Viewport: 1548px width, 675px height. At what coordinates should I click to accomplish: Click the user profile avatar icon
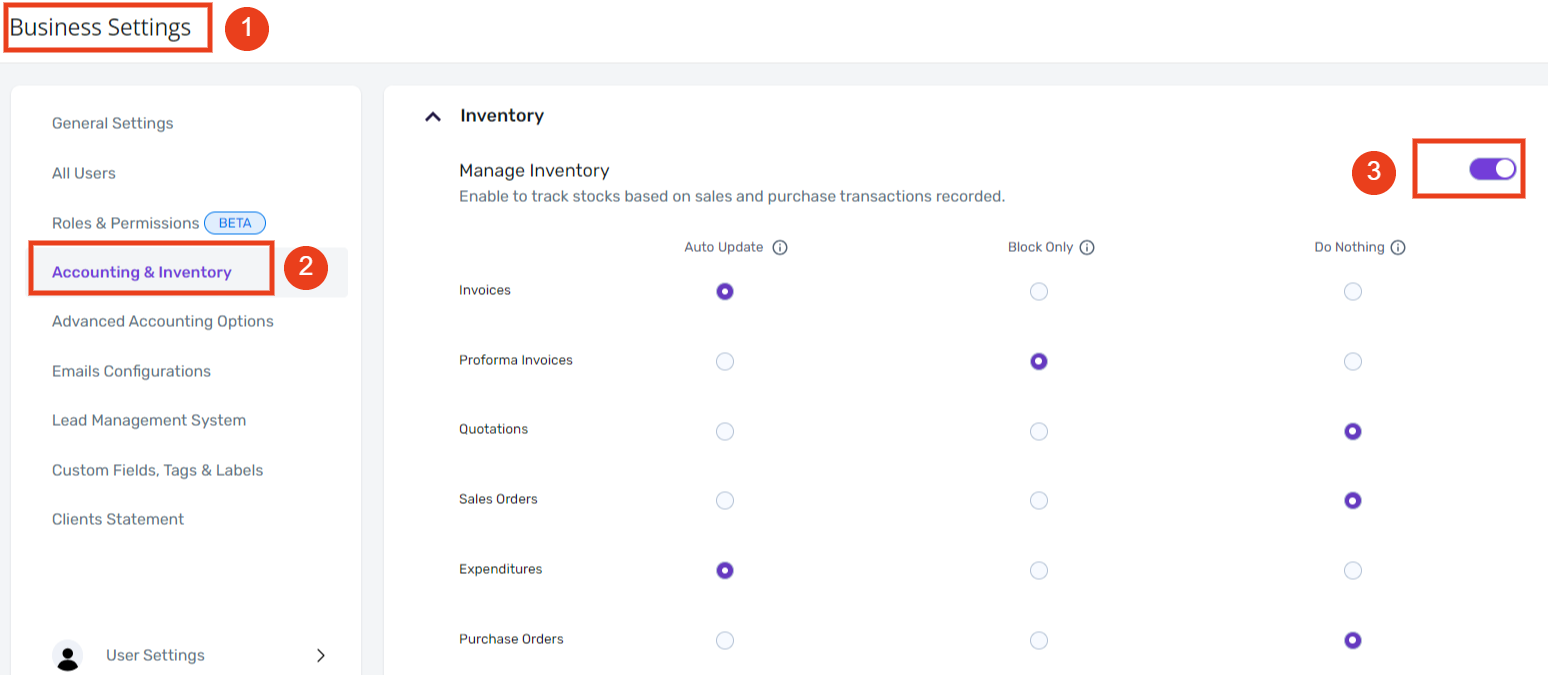68,656
